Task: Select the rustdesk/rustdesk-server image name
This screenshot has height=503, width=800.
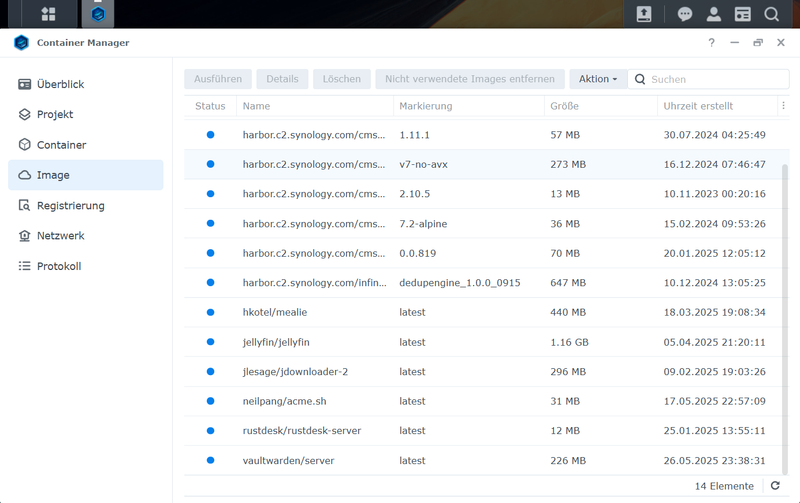Action: pos(302,431)
